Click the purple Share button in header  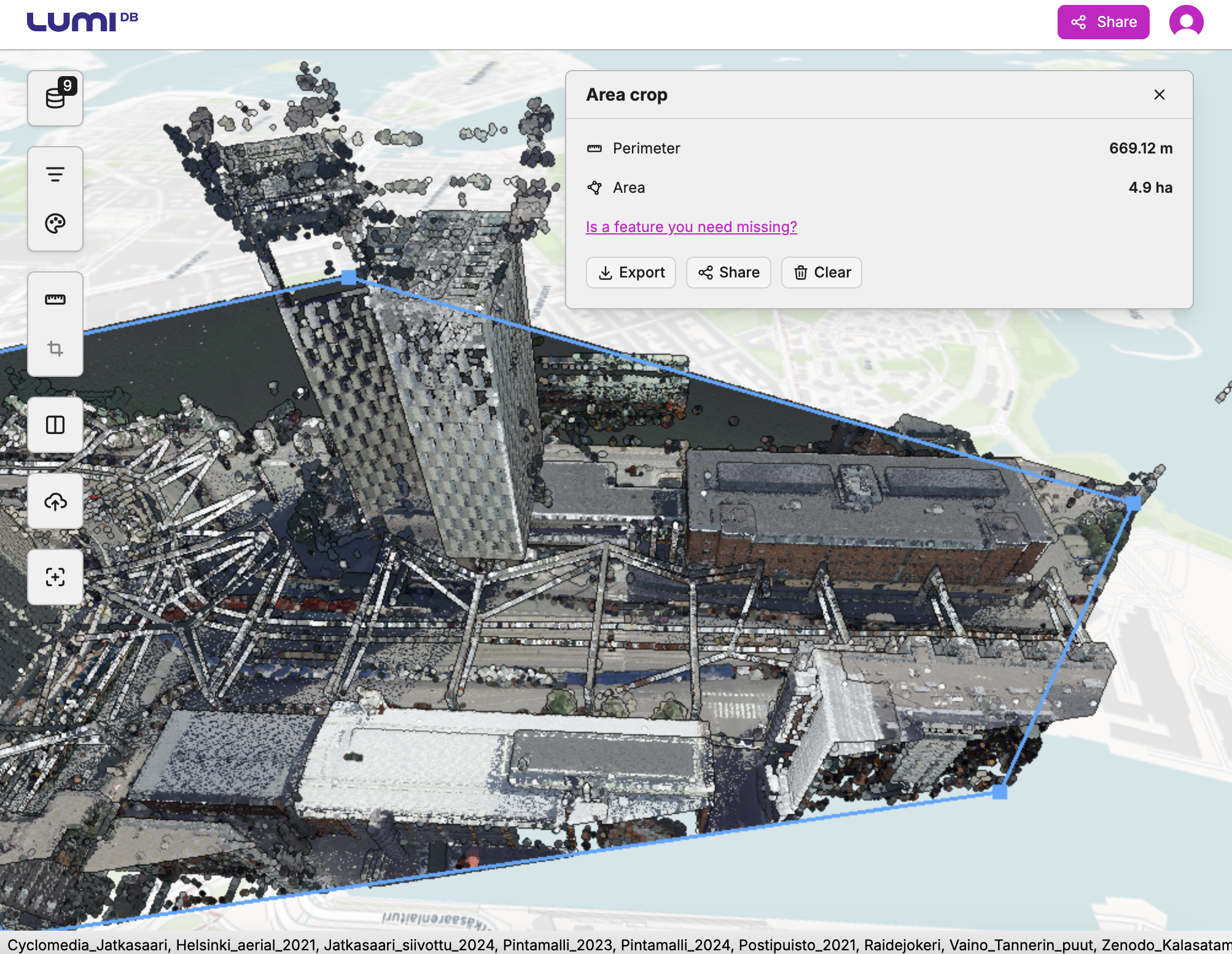[1103, 22]
